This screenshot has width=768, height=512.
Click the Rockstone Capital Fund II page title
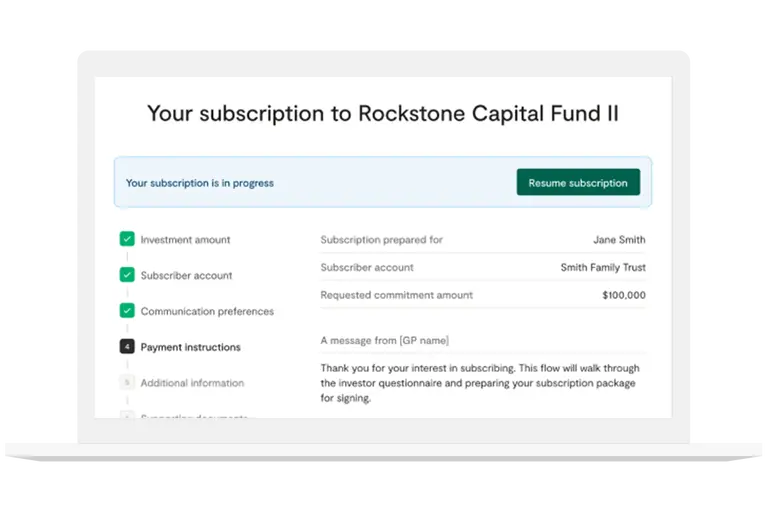point(383,113)
